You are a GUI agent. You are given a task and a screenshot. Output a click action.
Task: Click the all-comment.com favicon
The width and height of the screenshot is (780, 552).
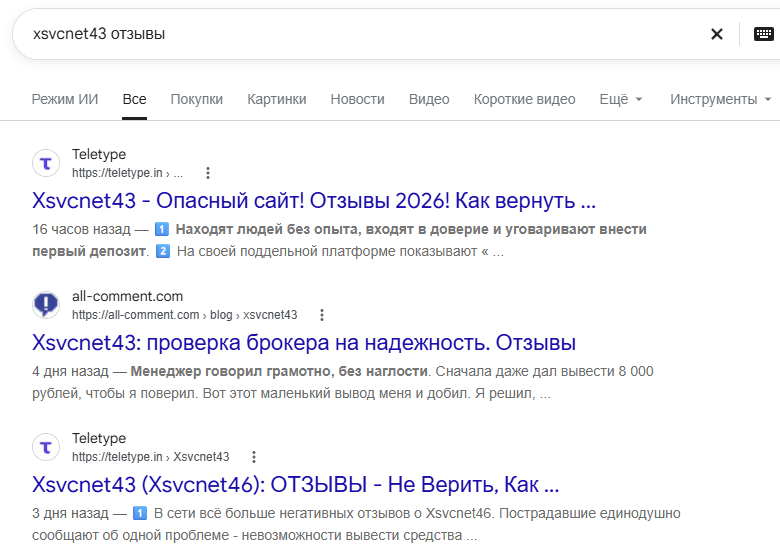(x=46, y=305)
